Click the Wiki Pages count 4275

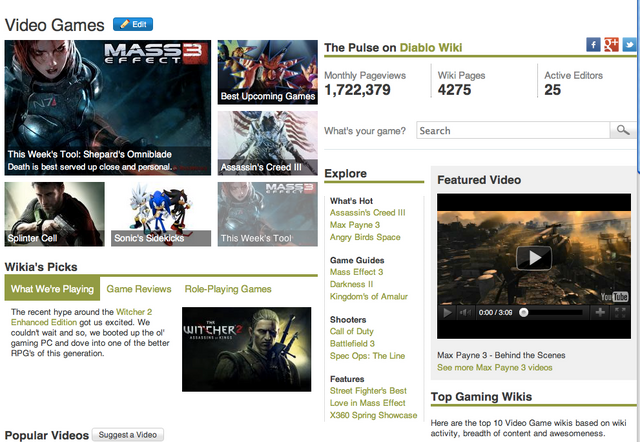pos(454,90)
